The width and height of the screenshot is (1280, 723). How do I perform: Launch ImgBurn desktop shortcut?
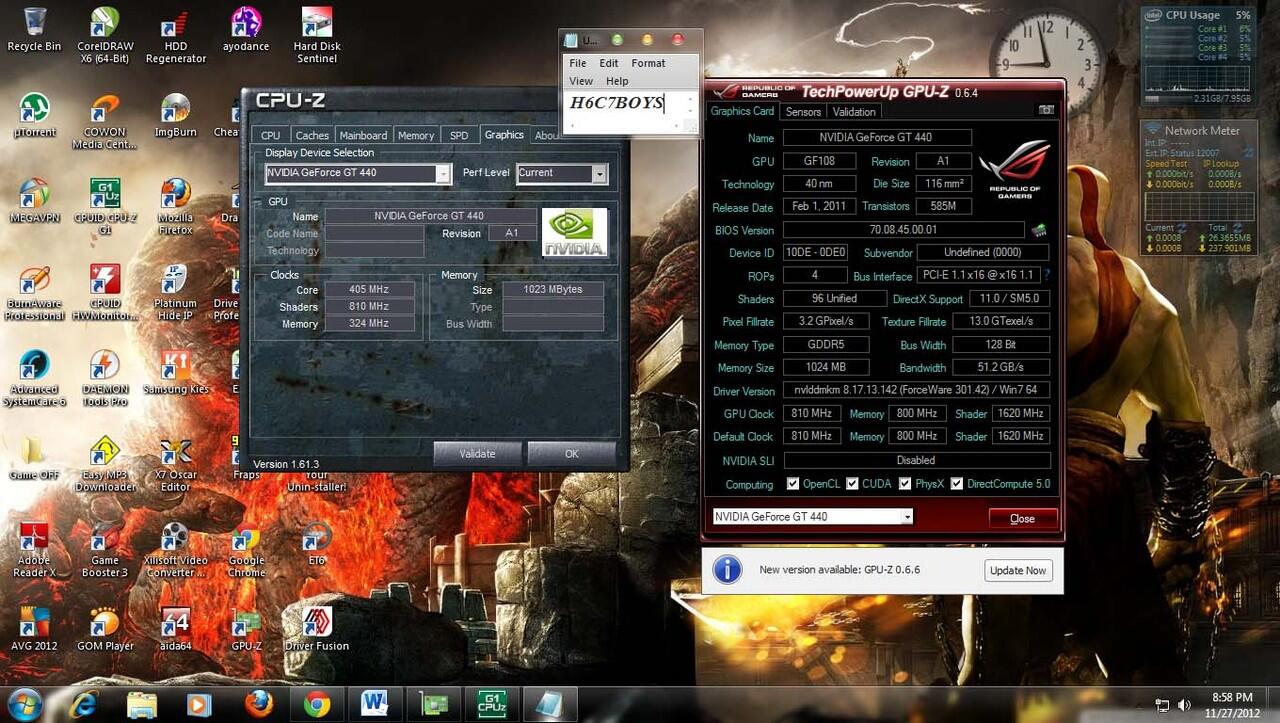coord(175,115)
